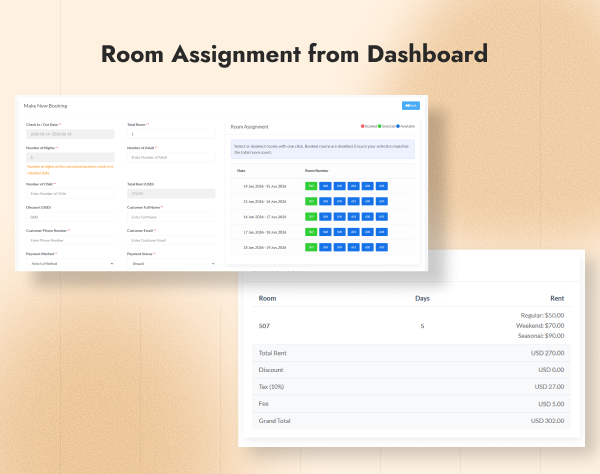Click the Tax (10%) row label
The width and height of the screenshot is (600, 474).
click(271, 387)
